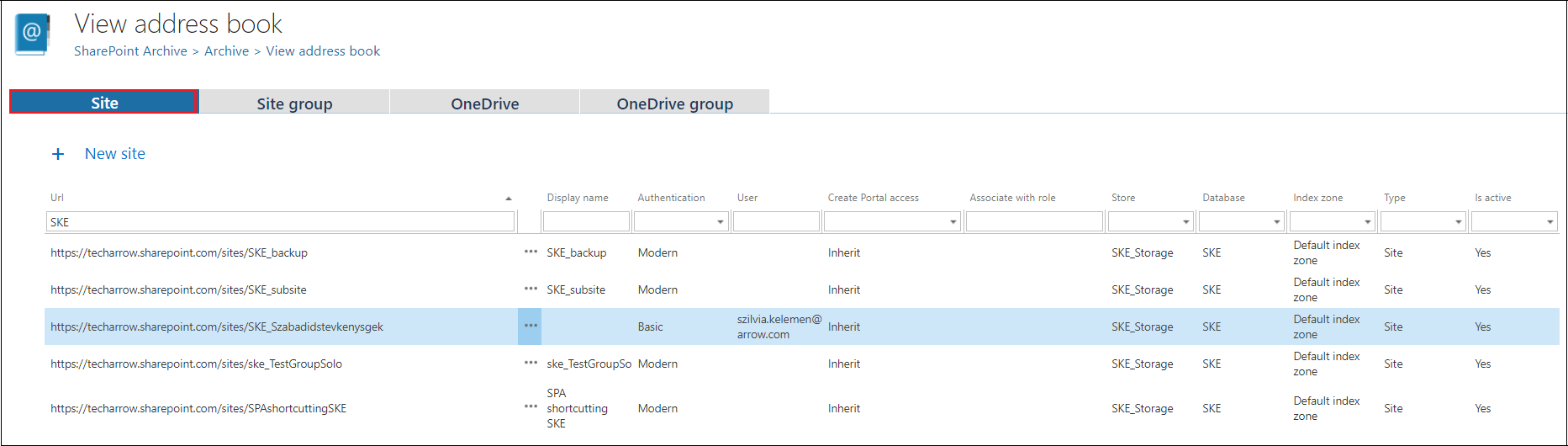Open the Is active filter dropdown
1568x446 pixels.
(x=1550, y=222)
